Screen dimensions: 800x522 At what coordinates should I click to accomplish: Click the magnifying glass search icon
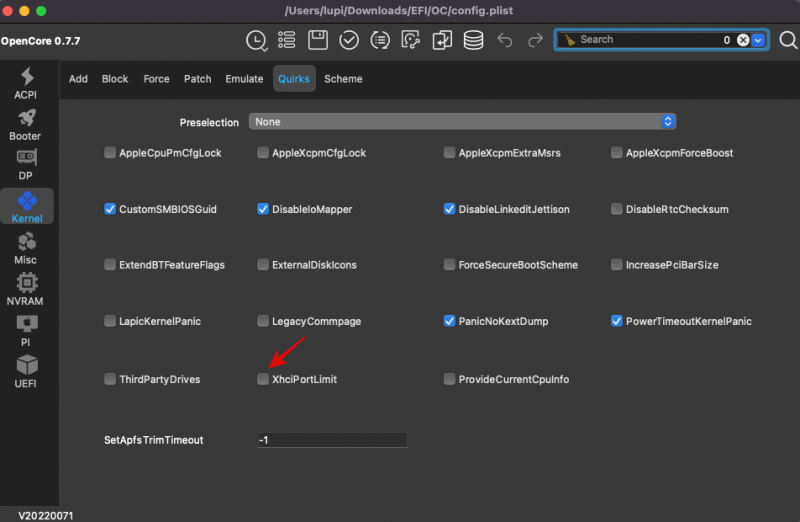(789, 40)
